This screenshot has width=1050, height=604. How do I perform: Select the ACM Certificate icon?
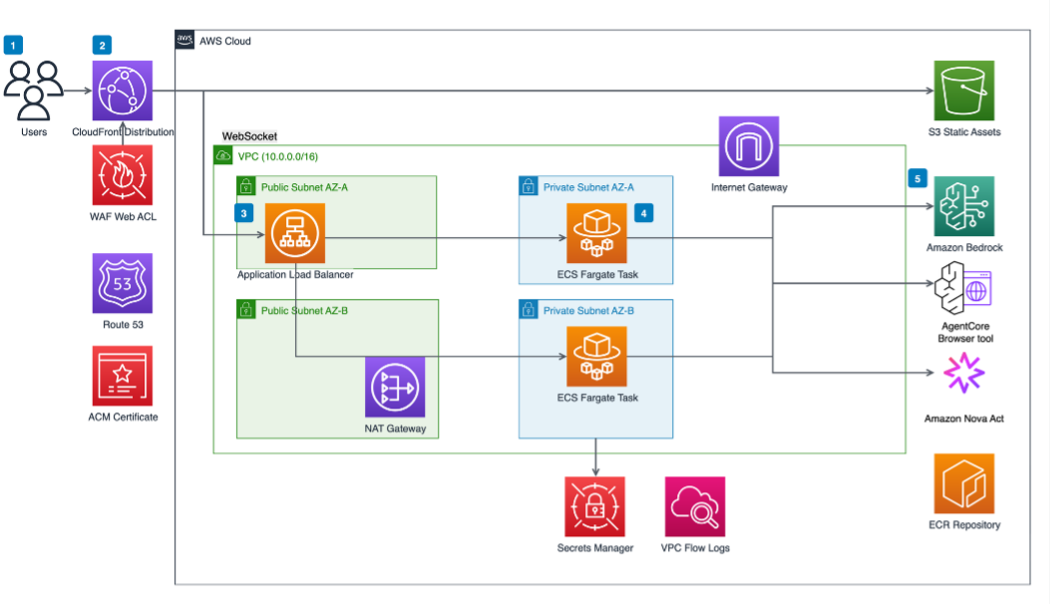point(121,376)
